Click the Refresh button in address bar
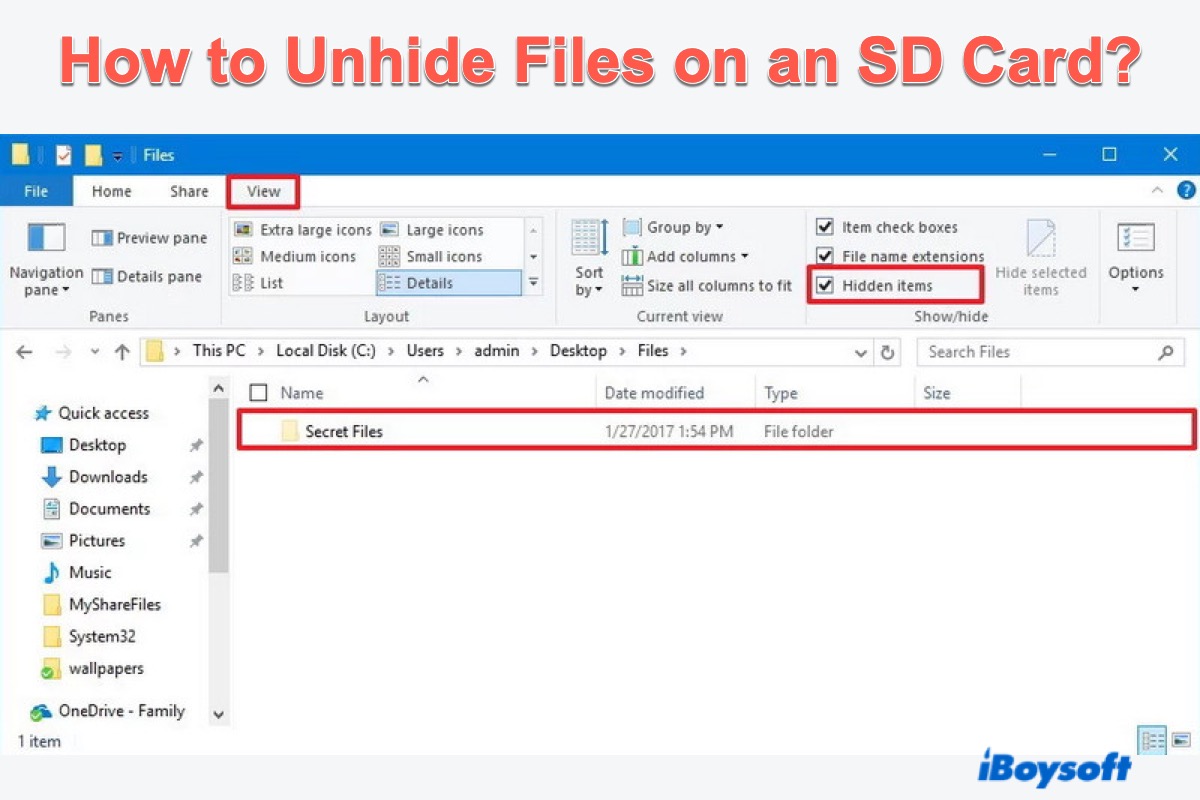This screenshot has width=1200, height=800. (886, 352)
